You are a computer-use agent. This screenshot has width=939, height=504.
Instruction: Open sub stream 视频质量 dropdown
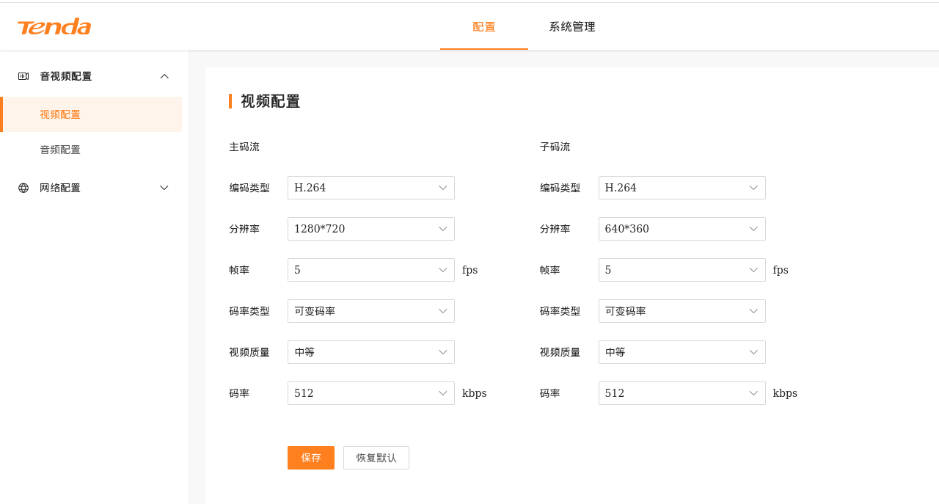point(681,352)
